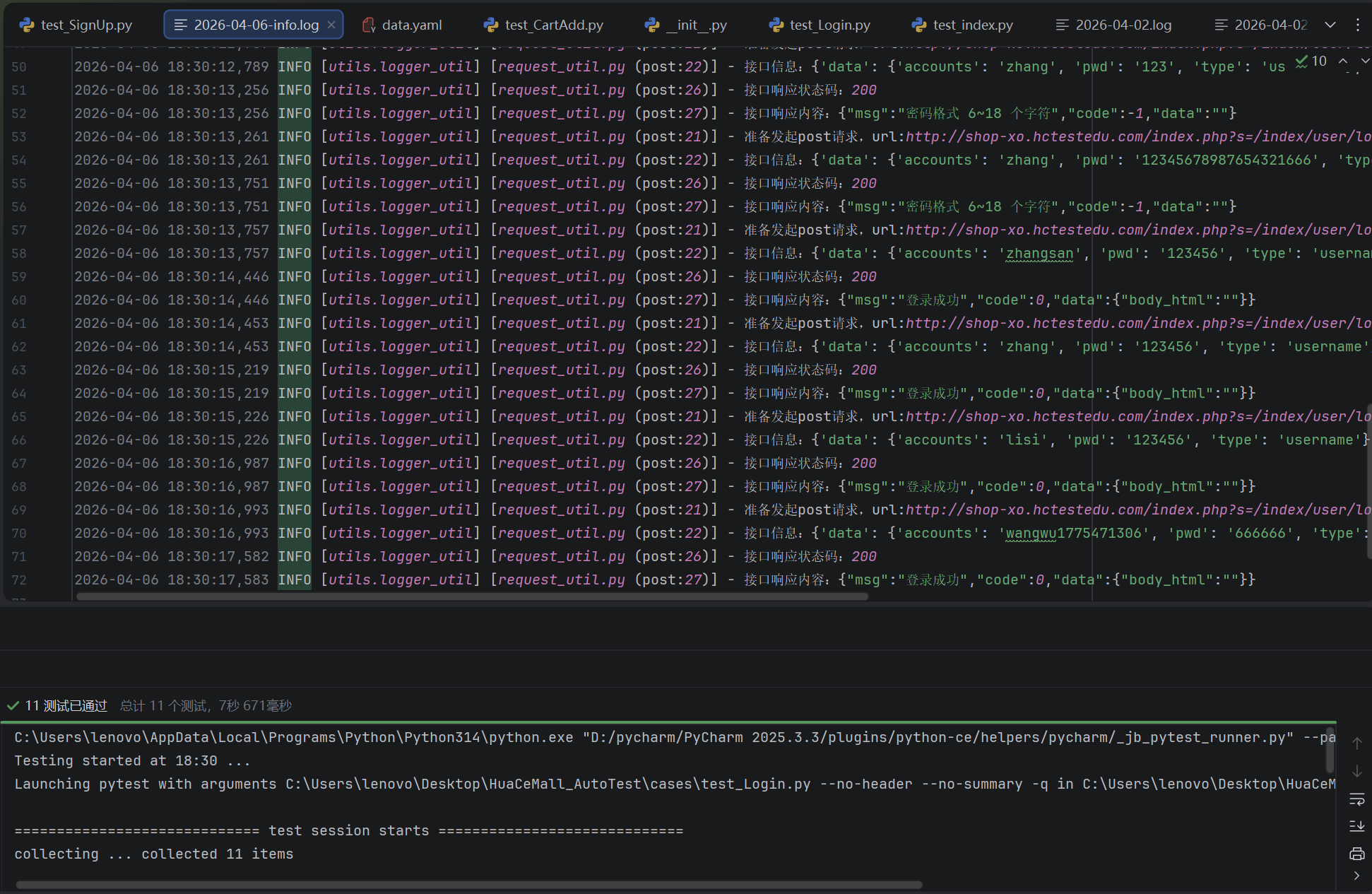Image resolution: width=1372 pixels, height=894 pixels.
Task: Click the console vertical scrollbar thumb
Action: click(1330, 749)
